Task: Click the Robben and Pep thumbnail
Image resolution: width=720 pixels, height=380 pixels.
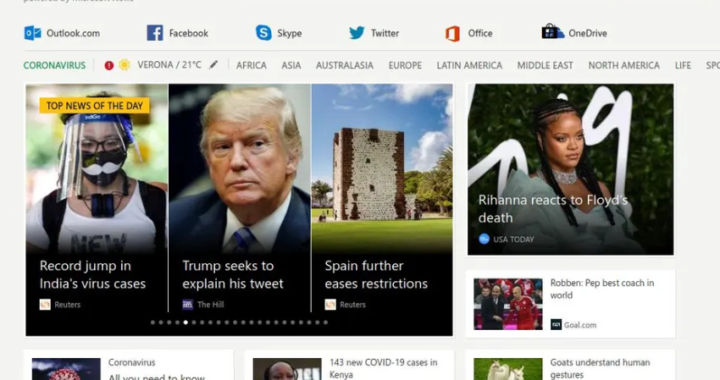Action: pyautogui.click(x=508, y=304)
